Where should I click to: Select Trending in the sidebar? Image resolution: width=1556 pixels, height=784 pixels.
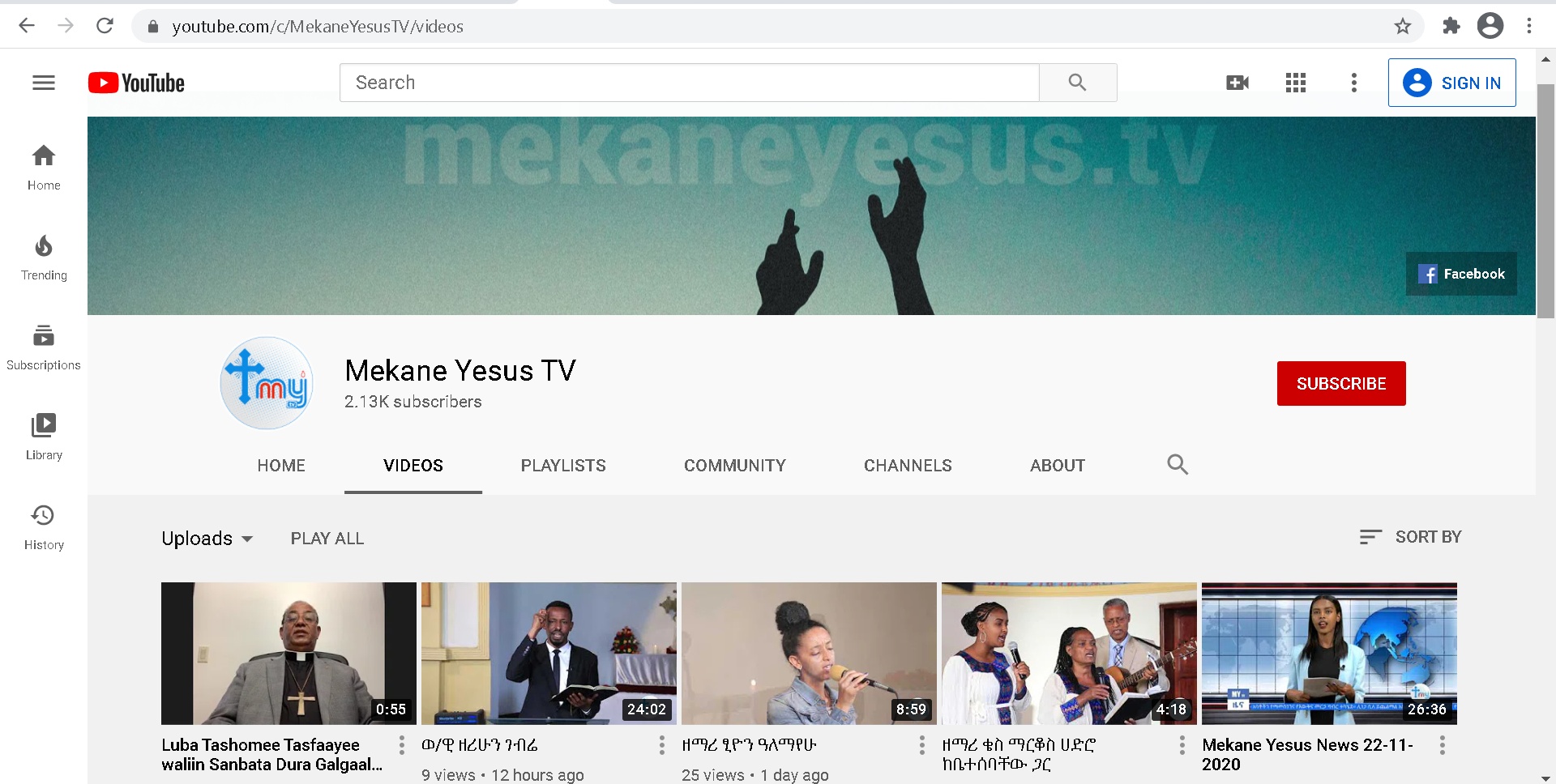point(43,257)
